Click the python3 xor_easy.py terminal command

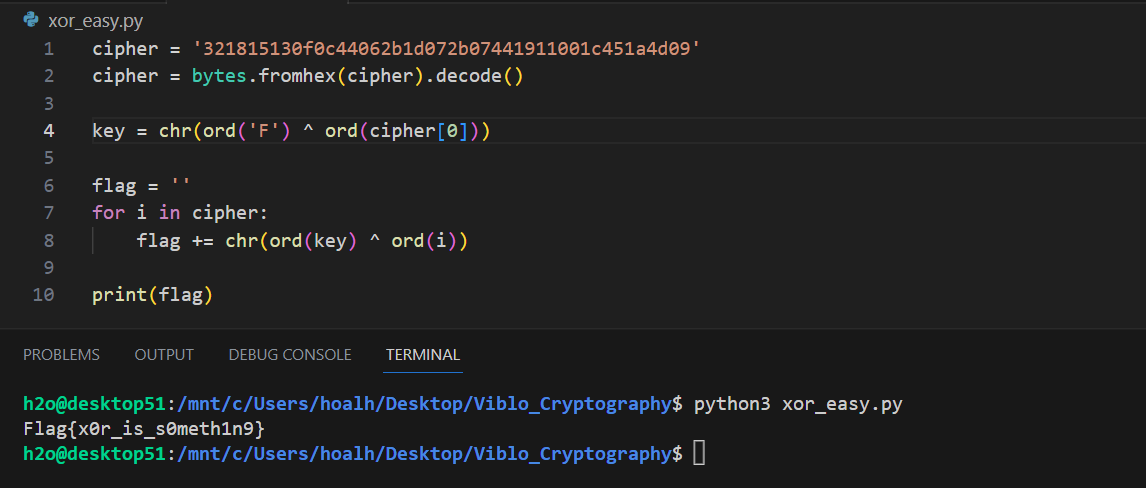(x=798, y=404)
